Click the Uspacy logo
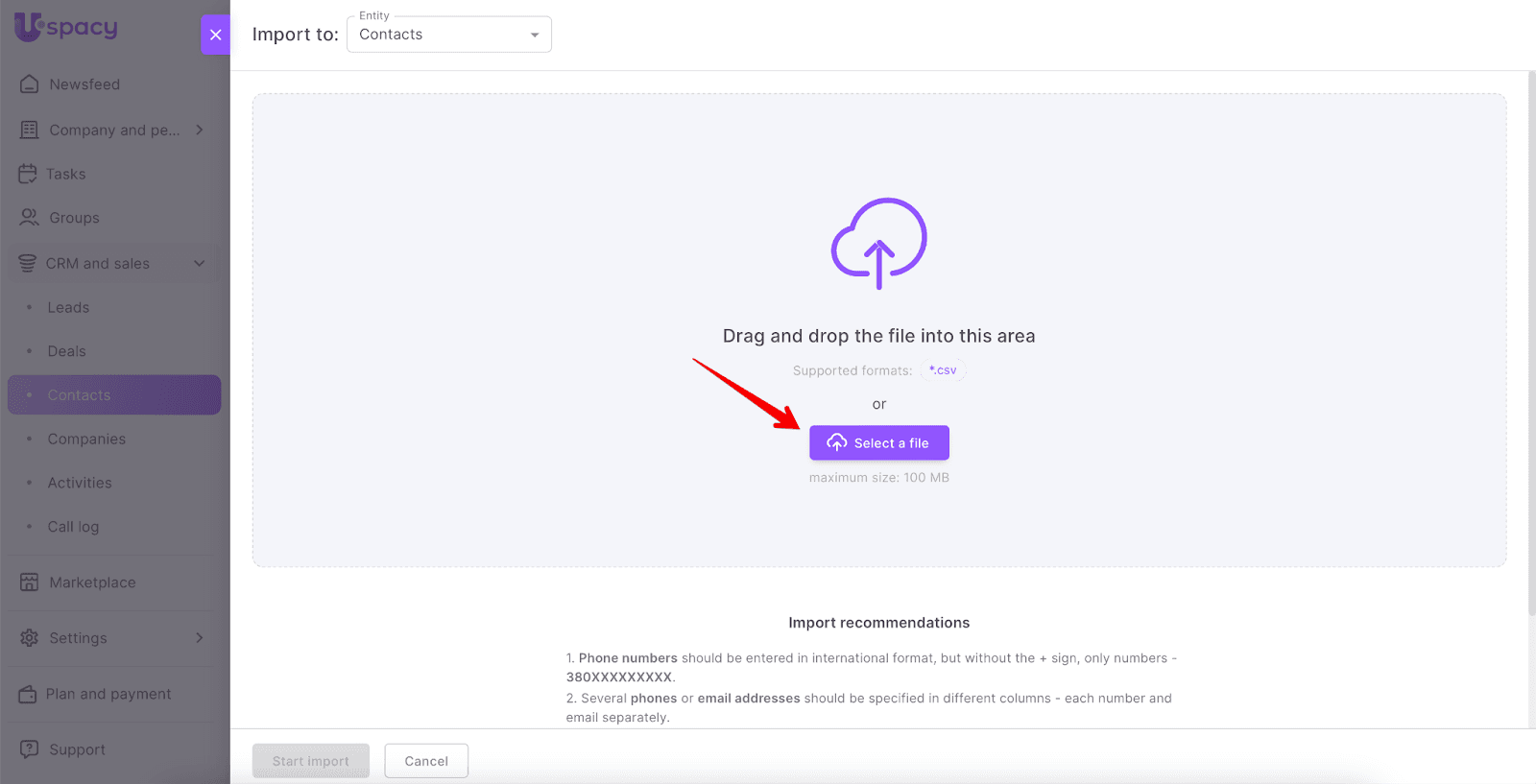The width and height of the screenshot is (1536, 784). [66, 27]
